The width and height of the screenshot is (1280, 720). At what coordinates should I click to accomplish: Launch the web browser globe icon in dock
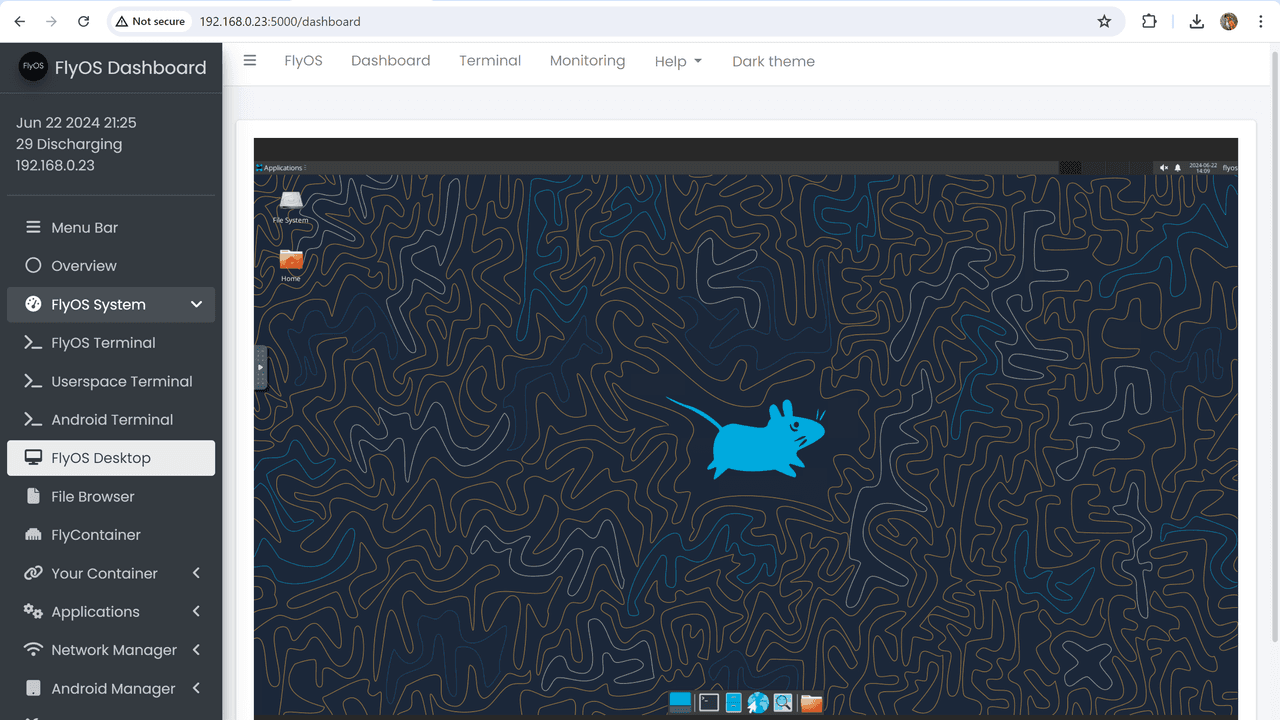[x=758, y=703]
